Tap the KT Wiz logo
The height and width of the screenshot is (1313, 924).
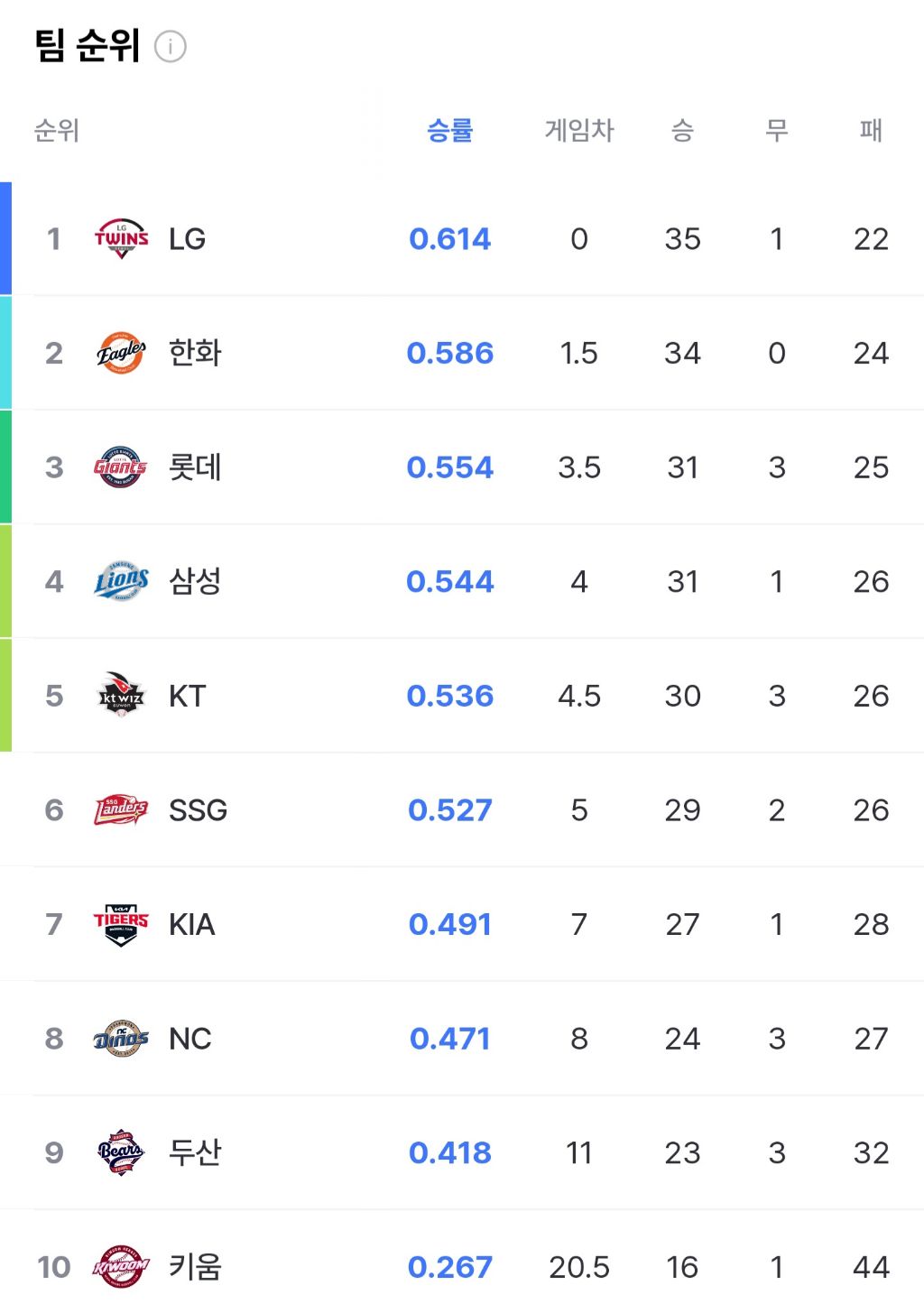coord(121,696)
